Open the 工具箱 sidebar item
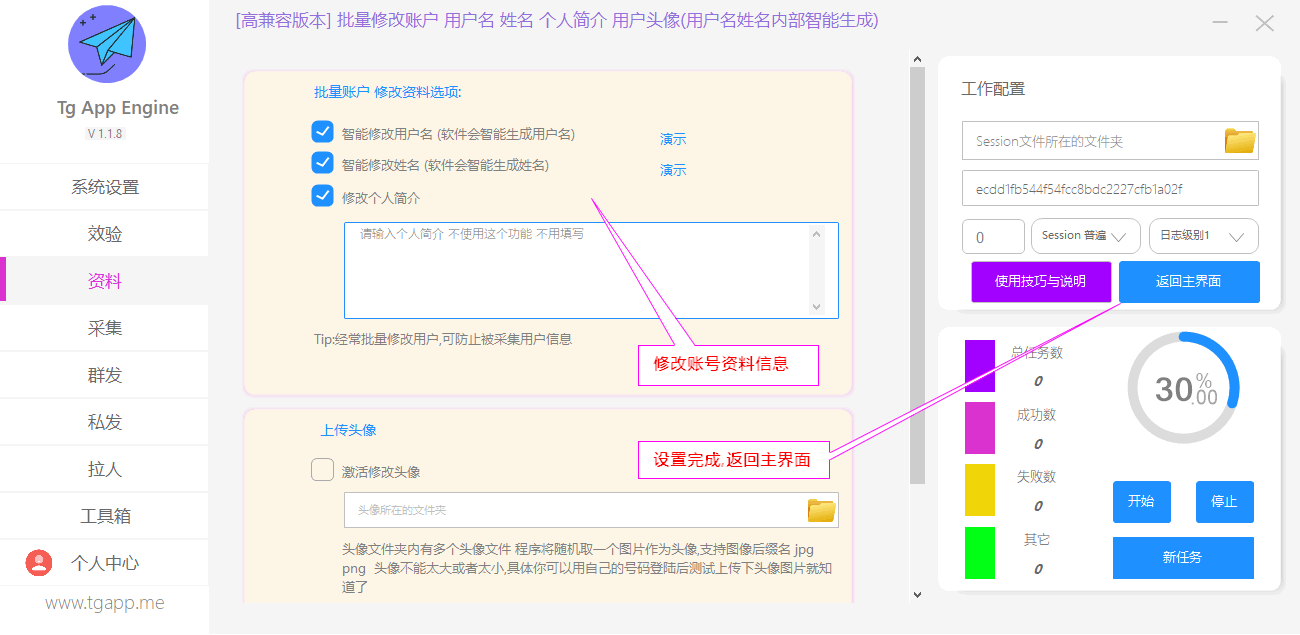Image resolution: width=1300 pixels, height=635 pixels. (105, 516)
